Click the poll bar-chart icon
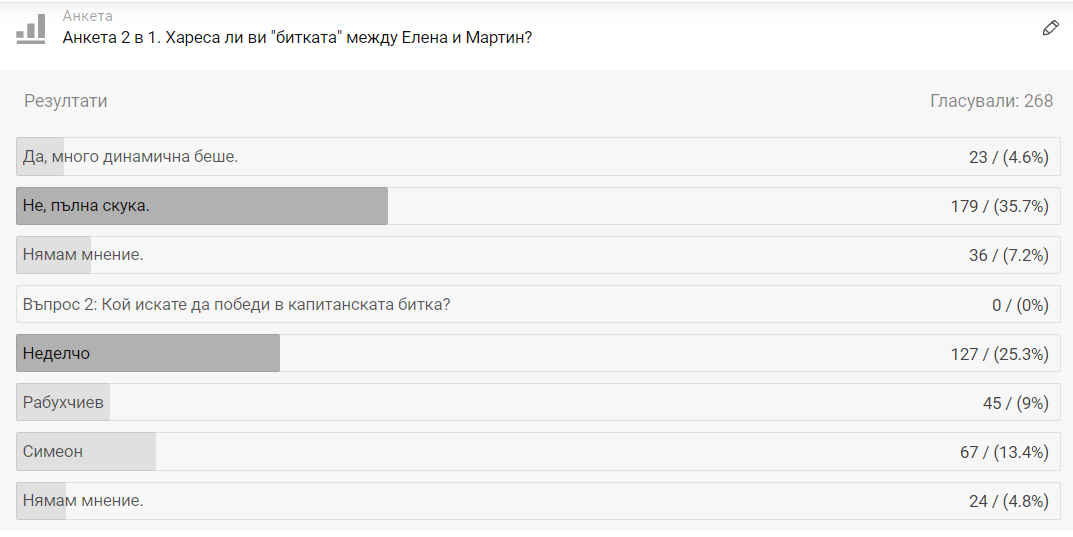The width and height of the screenshot is (1073, 537). coord(31,29)
